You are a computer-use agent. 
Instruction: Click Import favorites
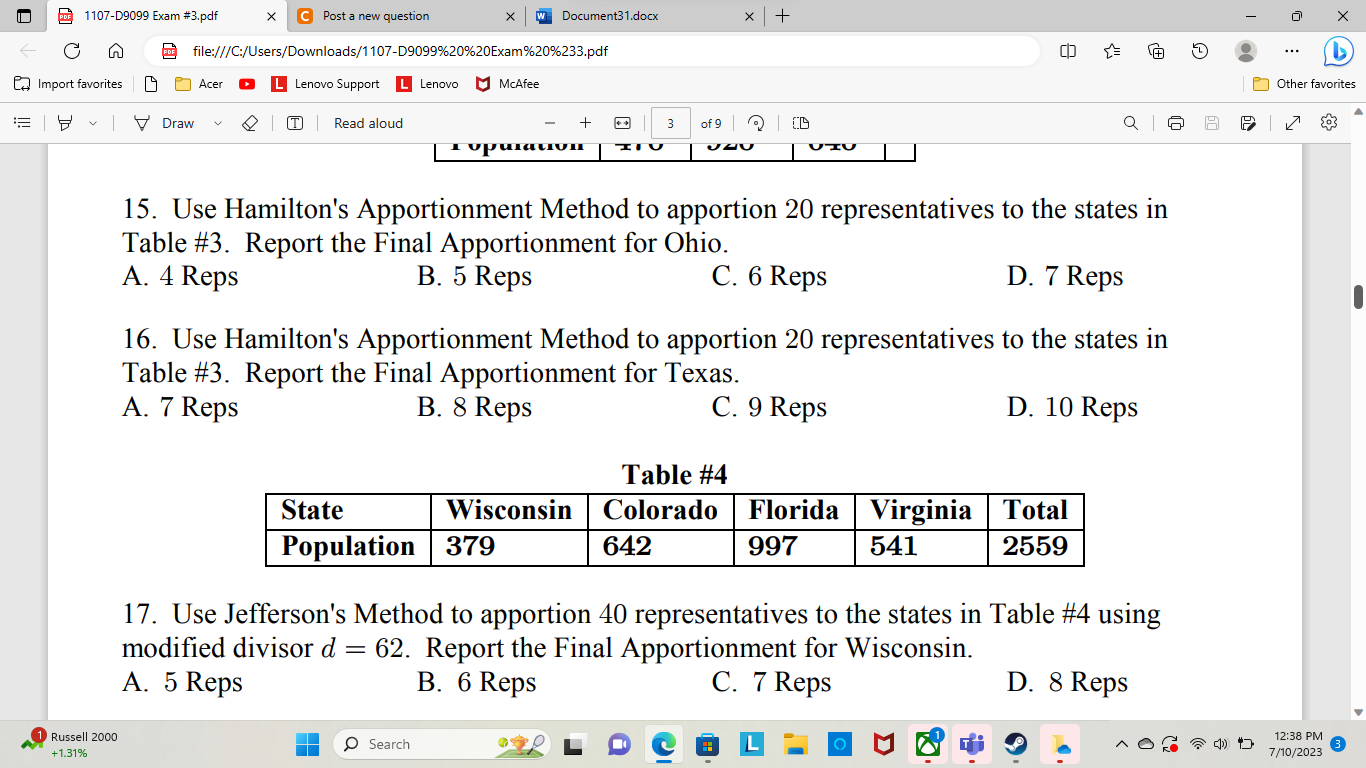[x=69, y=84]
